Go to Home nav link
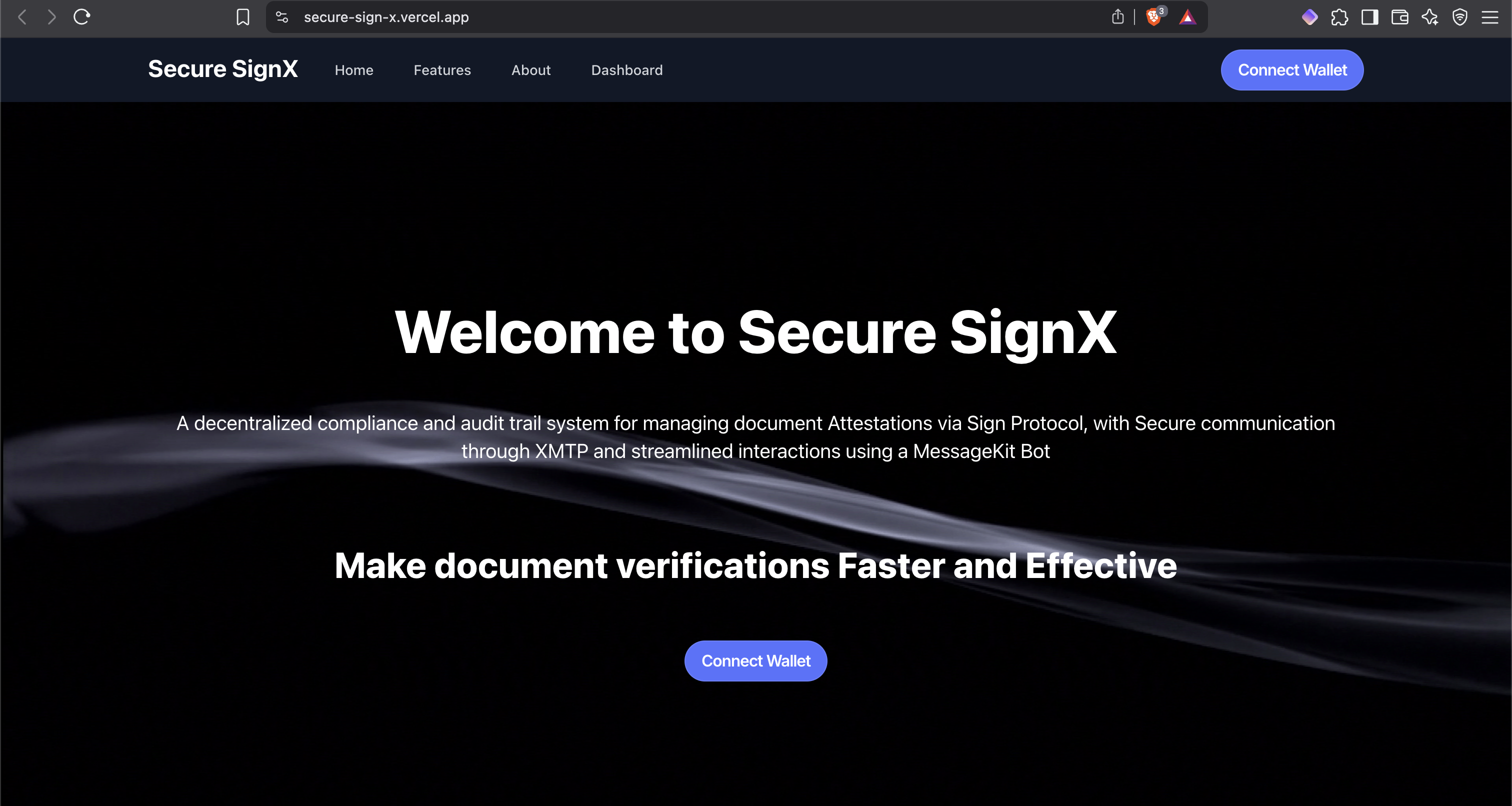Viewport: 1512px width, 806px height. pyautogui.click(x=353, y=70)
